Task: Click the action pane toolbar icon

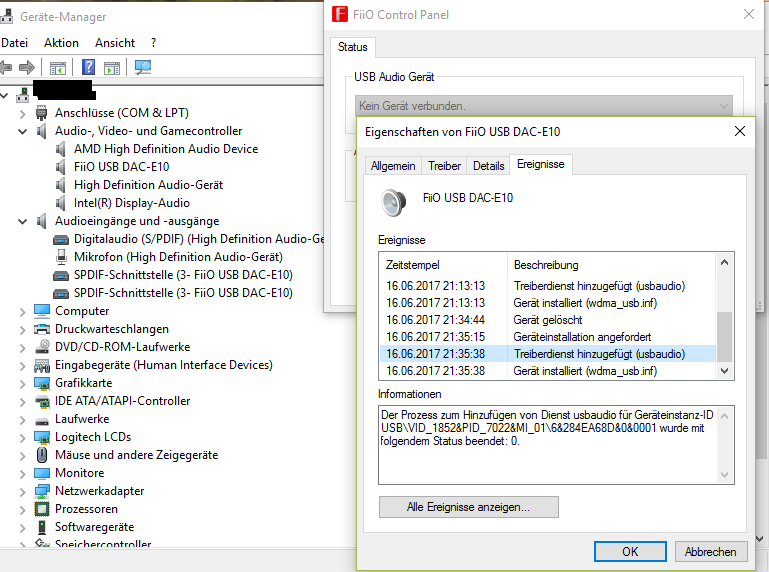Action: coord(112,68)
